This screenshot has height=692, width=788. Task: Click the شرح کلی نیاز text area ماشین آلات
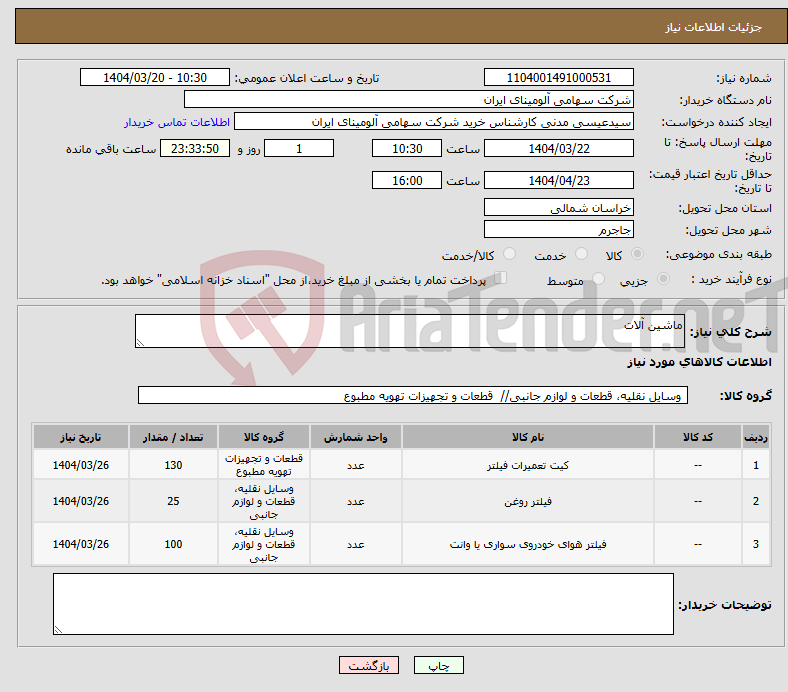410,331
